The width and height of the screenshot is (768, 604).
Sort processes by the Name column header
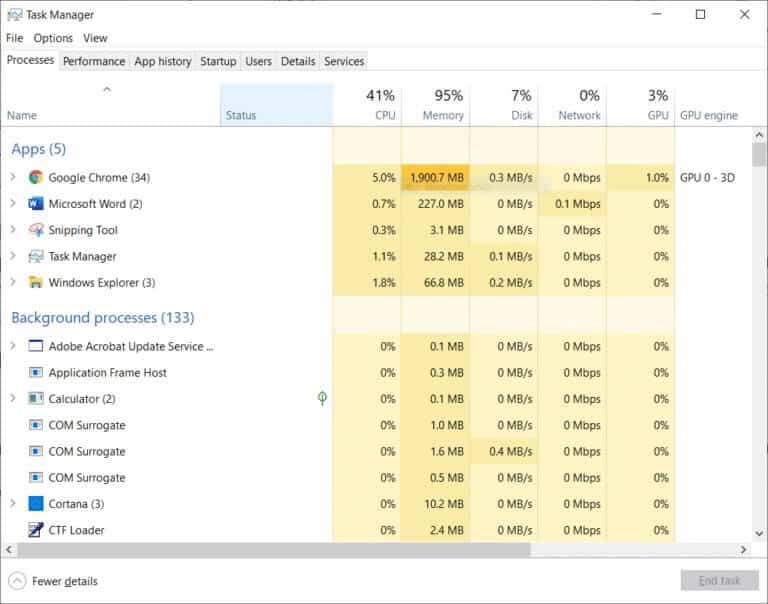[111, 105]
